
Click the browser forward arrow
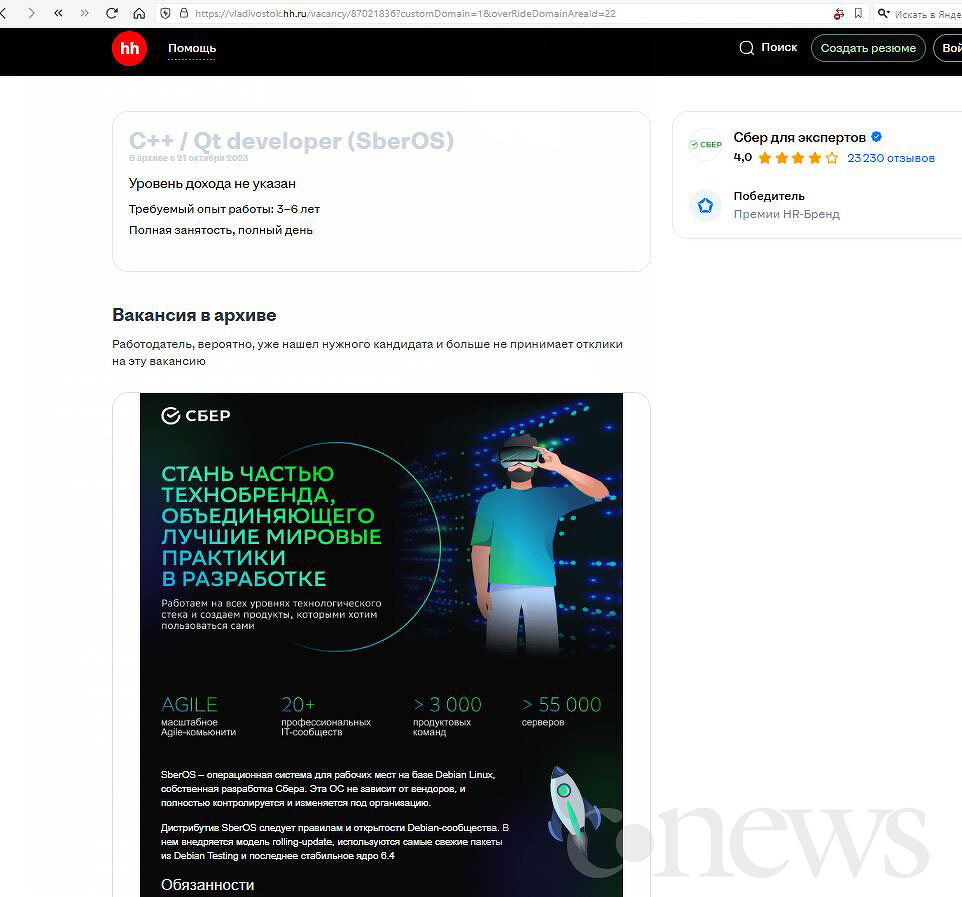(31, 13)
